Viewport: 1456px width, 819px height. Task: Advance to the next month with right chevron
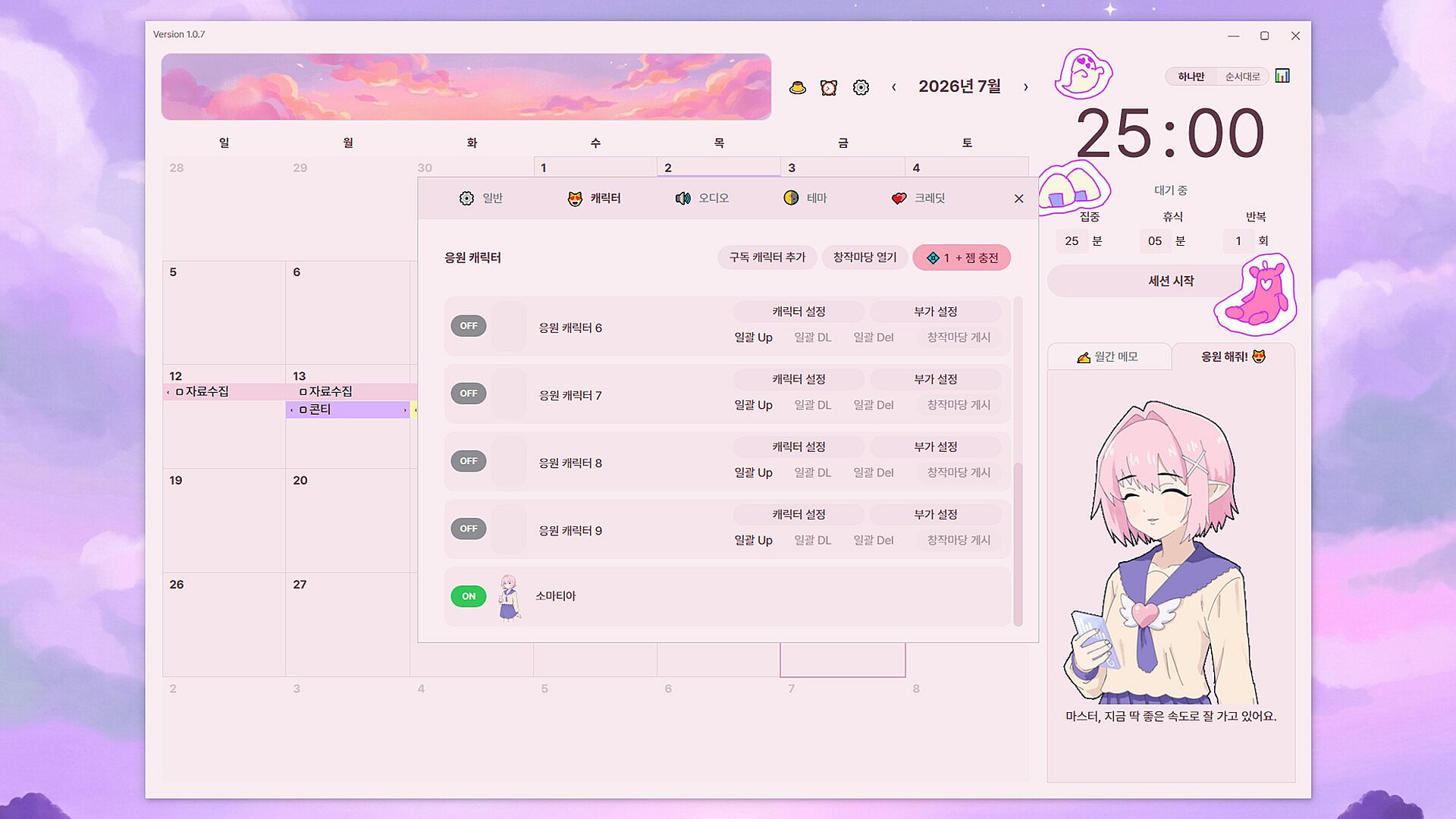1026,87
